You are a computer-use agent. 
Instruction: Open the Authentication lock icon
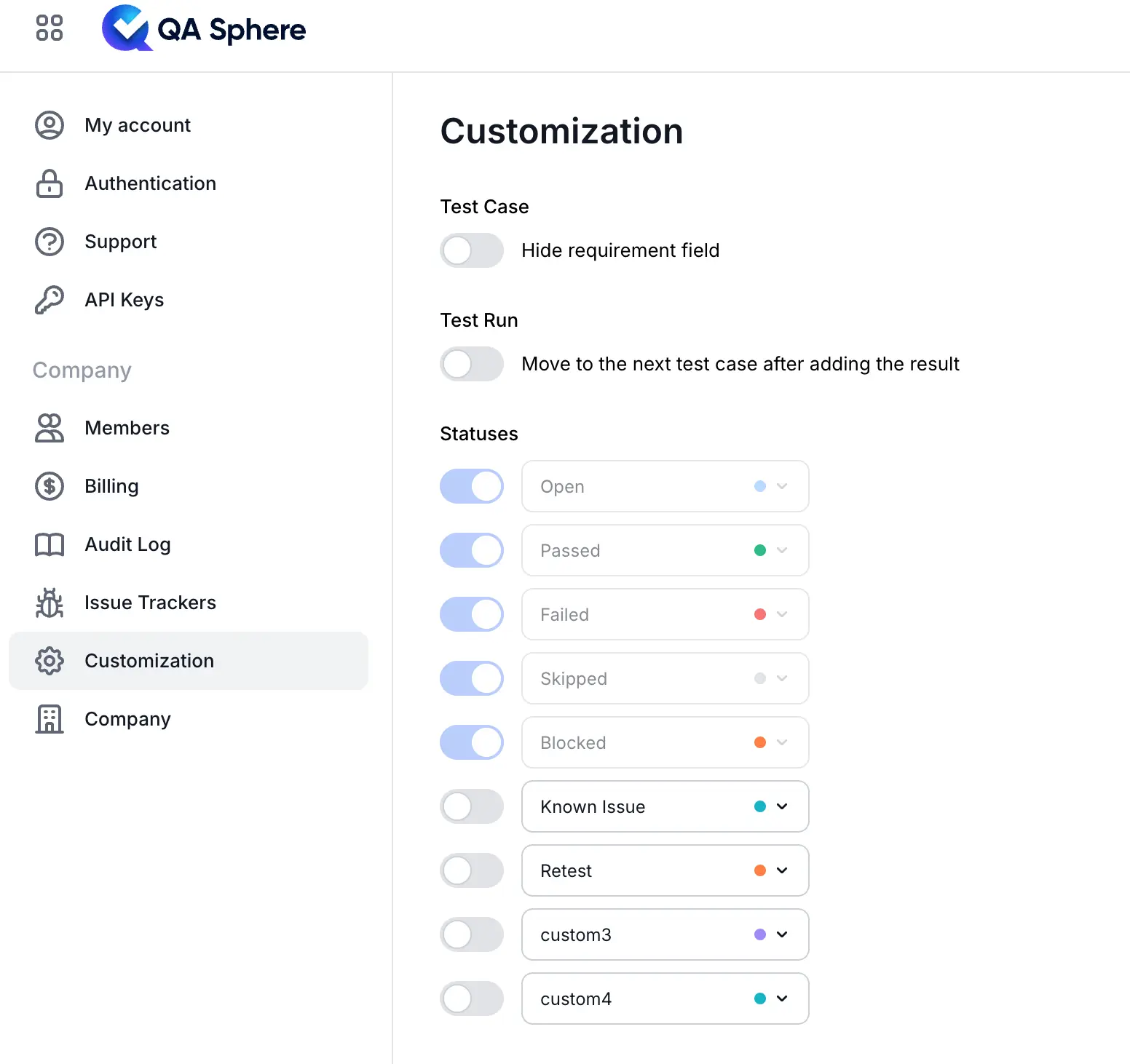49,183
